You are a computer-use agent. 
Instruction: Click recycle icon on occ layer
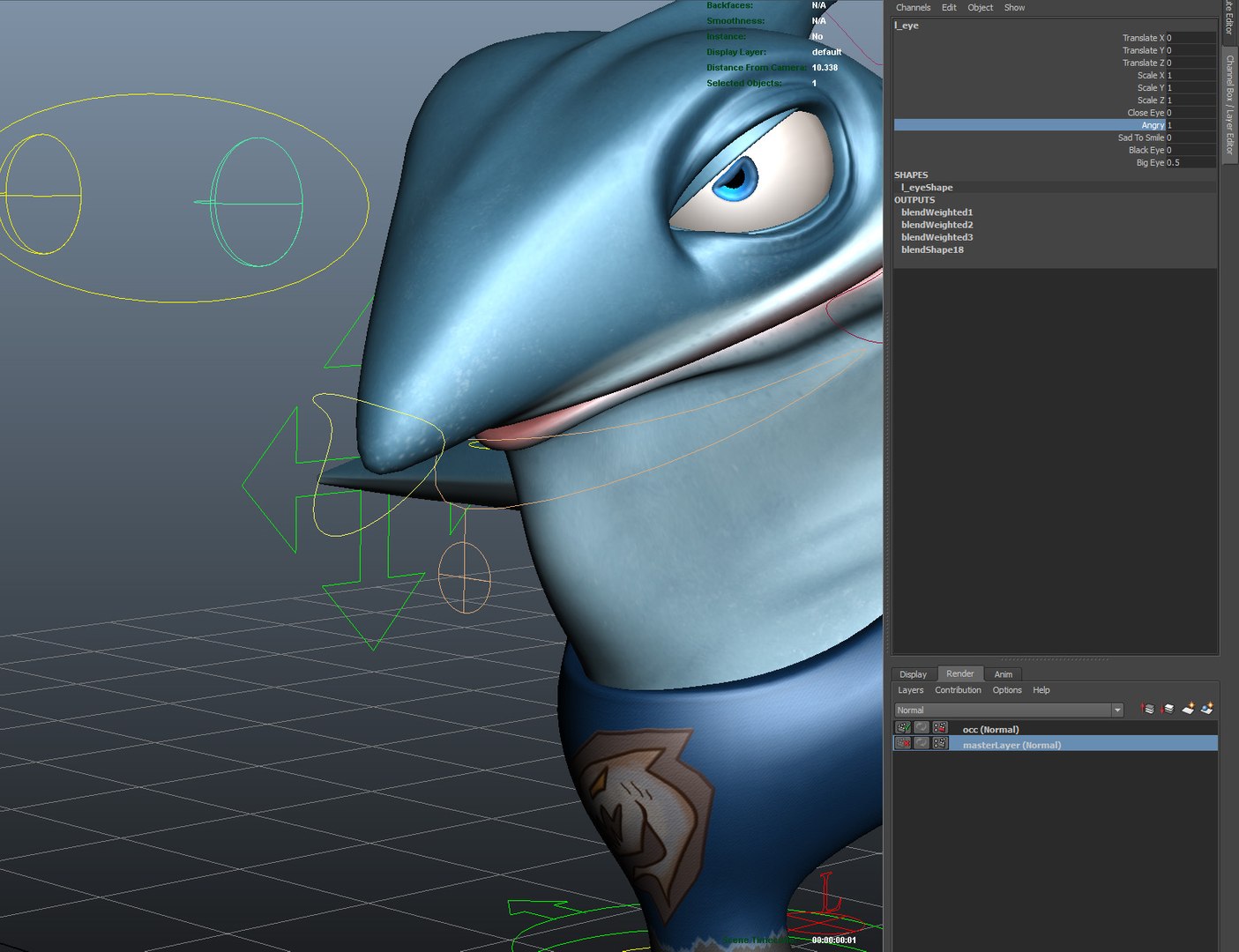point(922,728)
